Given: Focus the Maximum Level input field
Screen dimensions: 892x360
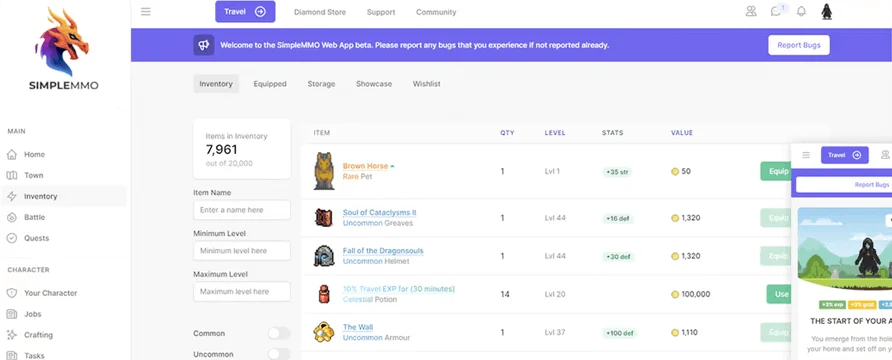Looking at the screenshot, I should [x=242, y=292].
